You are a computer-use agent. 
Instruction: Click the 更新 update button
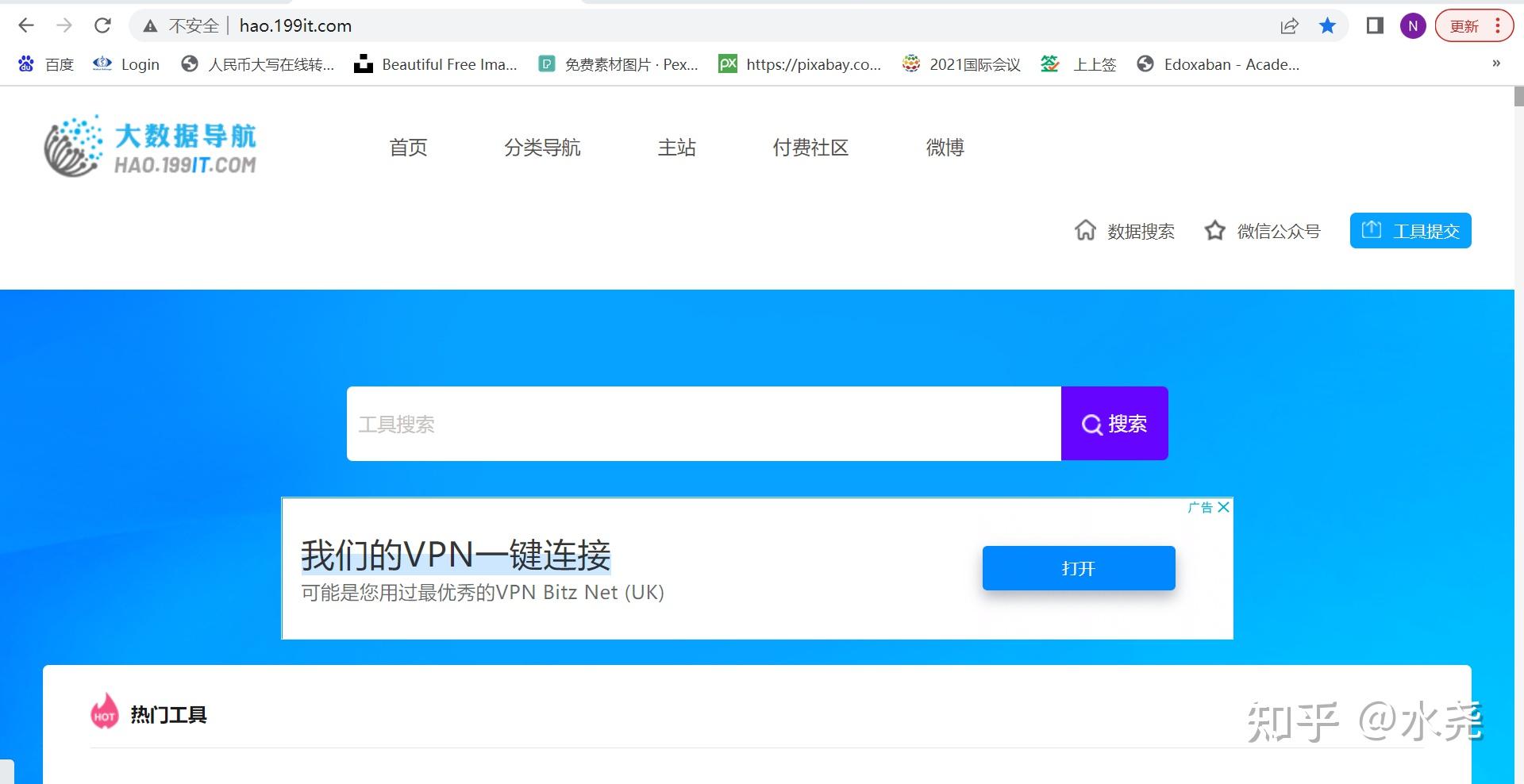click(1464, 26)
